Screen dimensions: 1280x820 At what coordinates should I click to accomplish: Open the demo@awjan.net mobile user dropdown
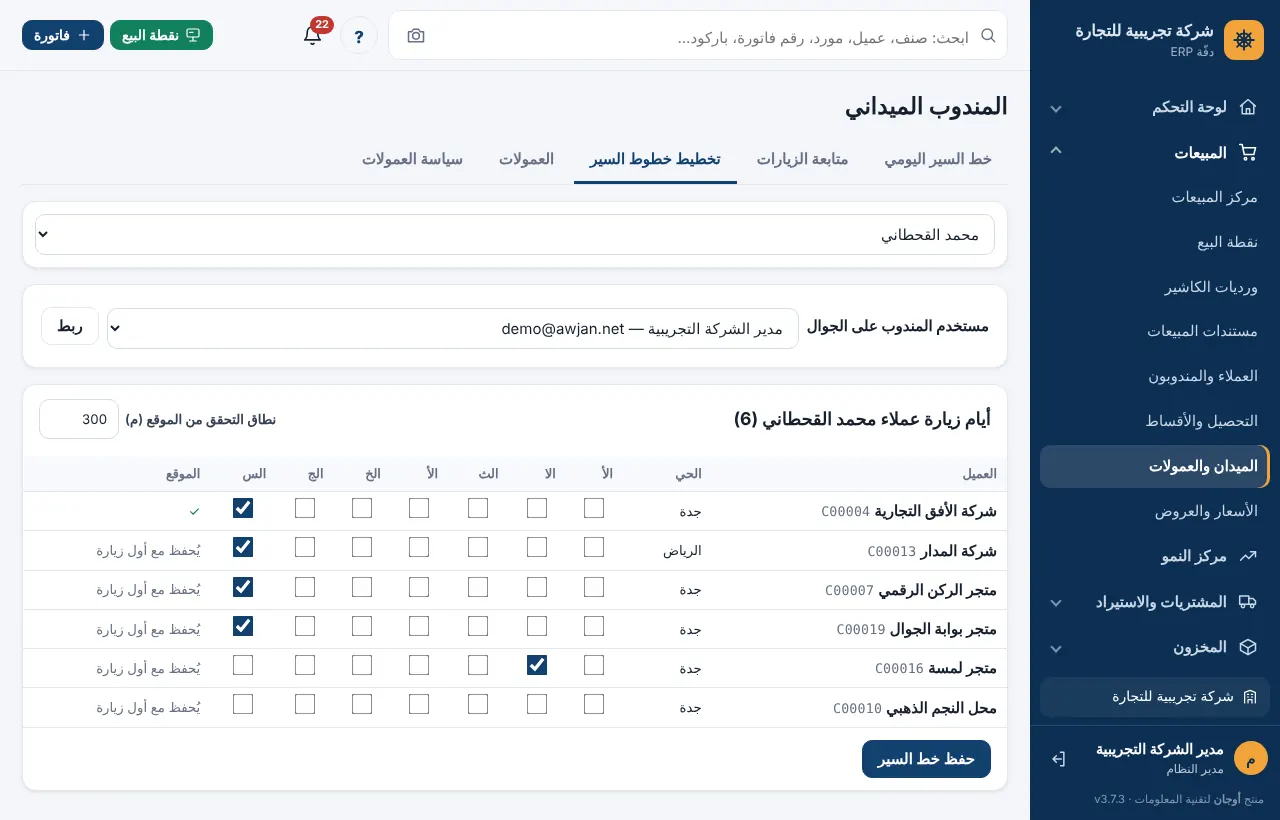pyautogui.click(x=453, y=328)
